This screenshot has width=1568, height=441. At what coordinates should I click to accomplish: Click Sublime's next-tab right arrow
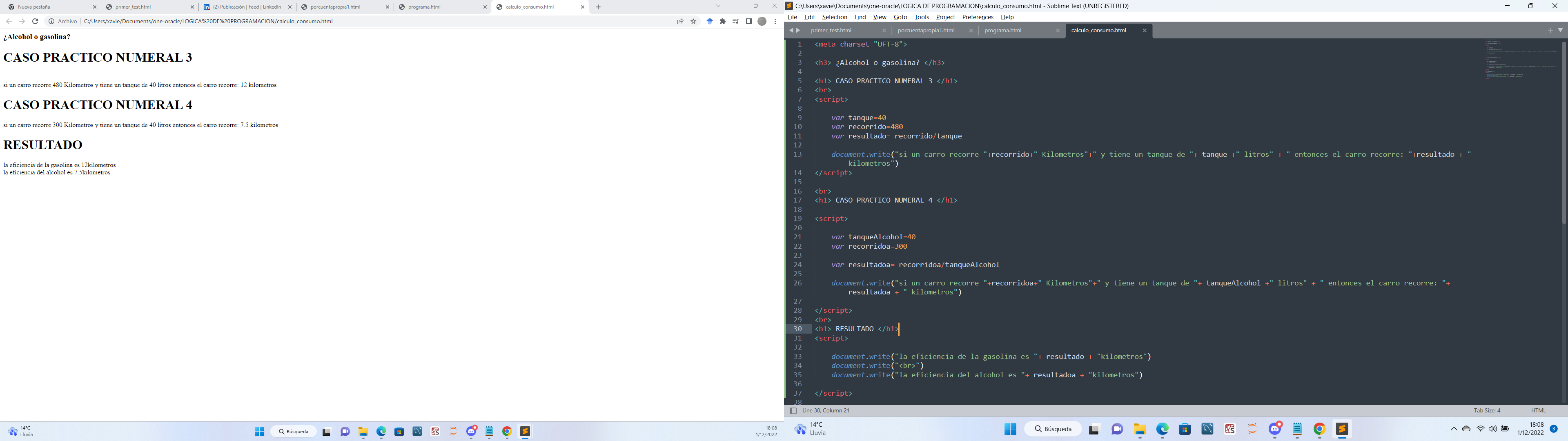point(798,31)
